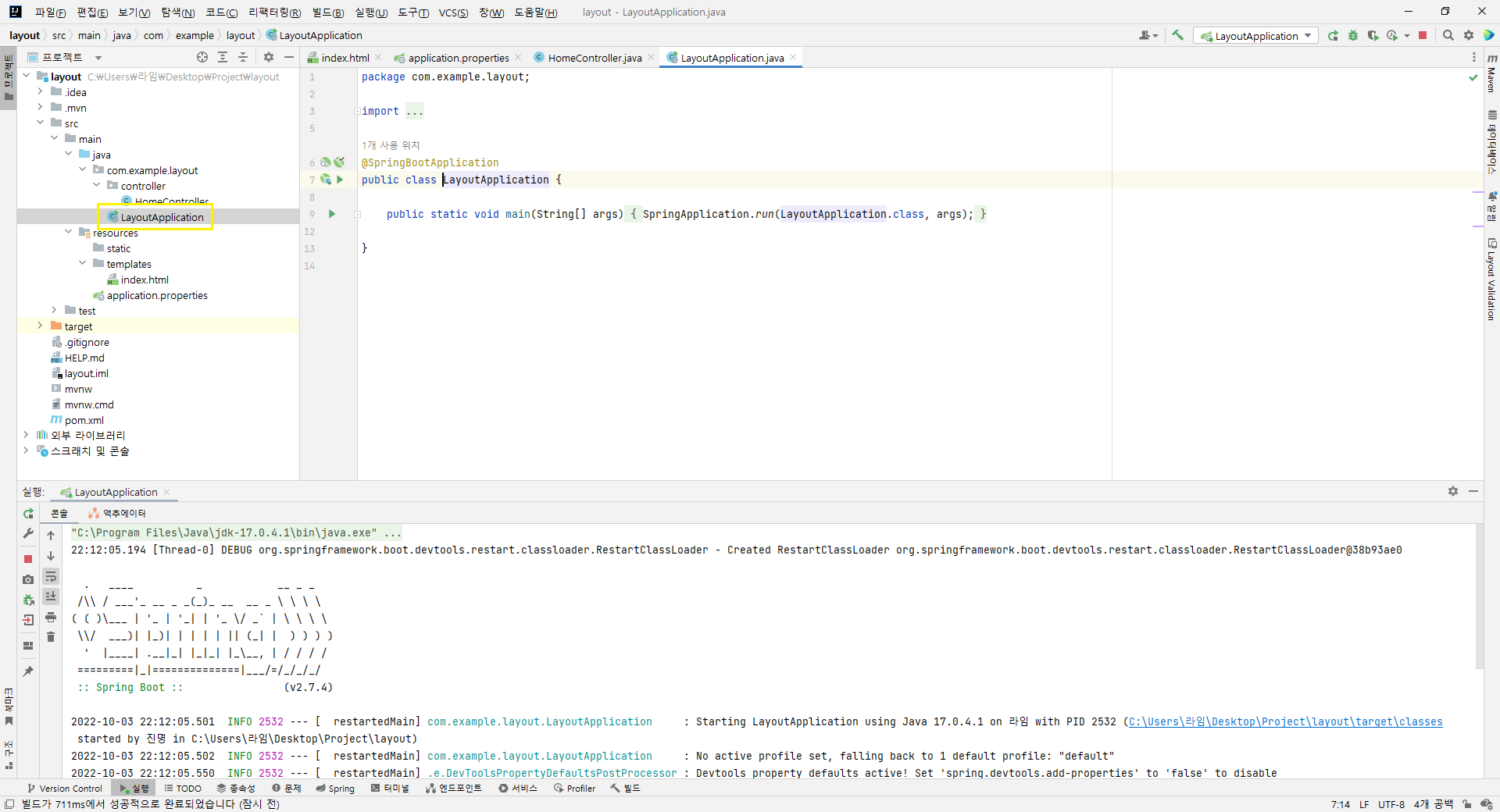Toggle read-only lock icon in status bar
This screenshot has height=812, width=1500.
coord(1466,804)
